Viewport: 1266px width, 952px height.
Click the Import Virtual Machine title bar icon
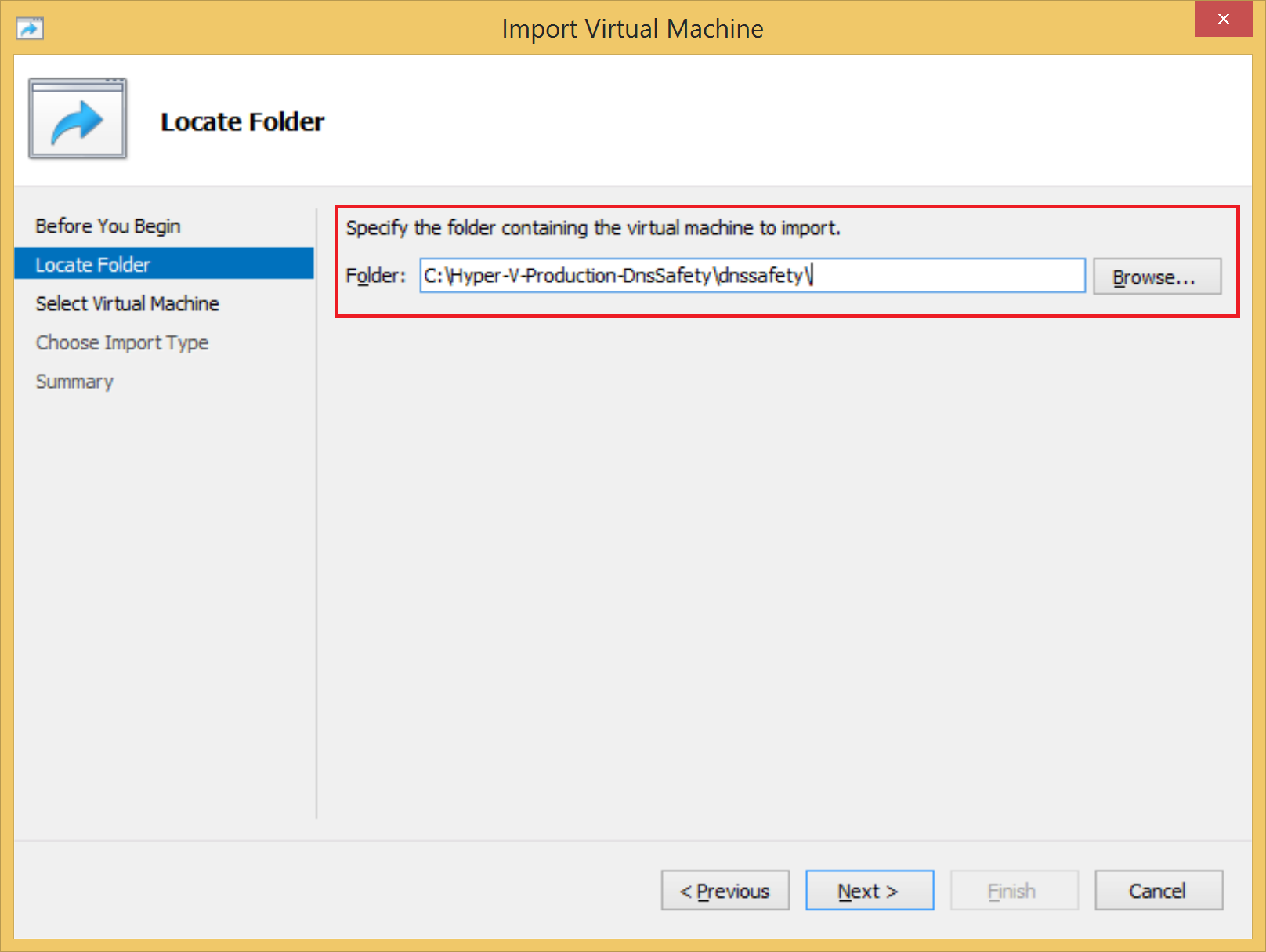coord(30,29)
